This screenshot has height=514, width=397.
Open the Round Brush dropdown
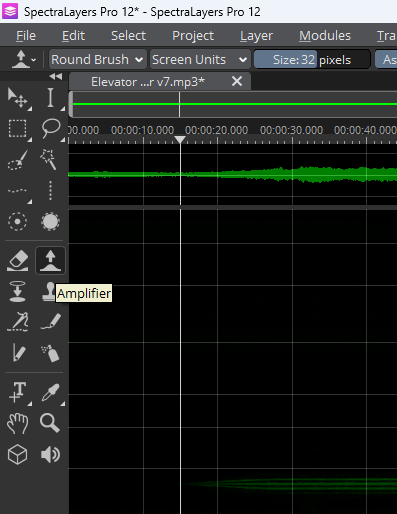coord(97,60)
